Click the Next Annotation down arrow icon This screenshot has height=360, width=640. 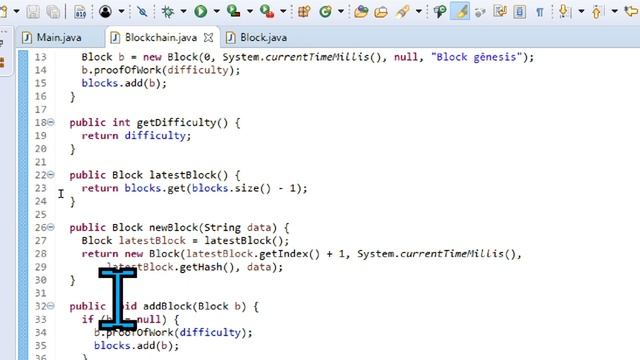click(564, 11)
